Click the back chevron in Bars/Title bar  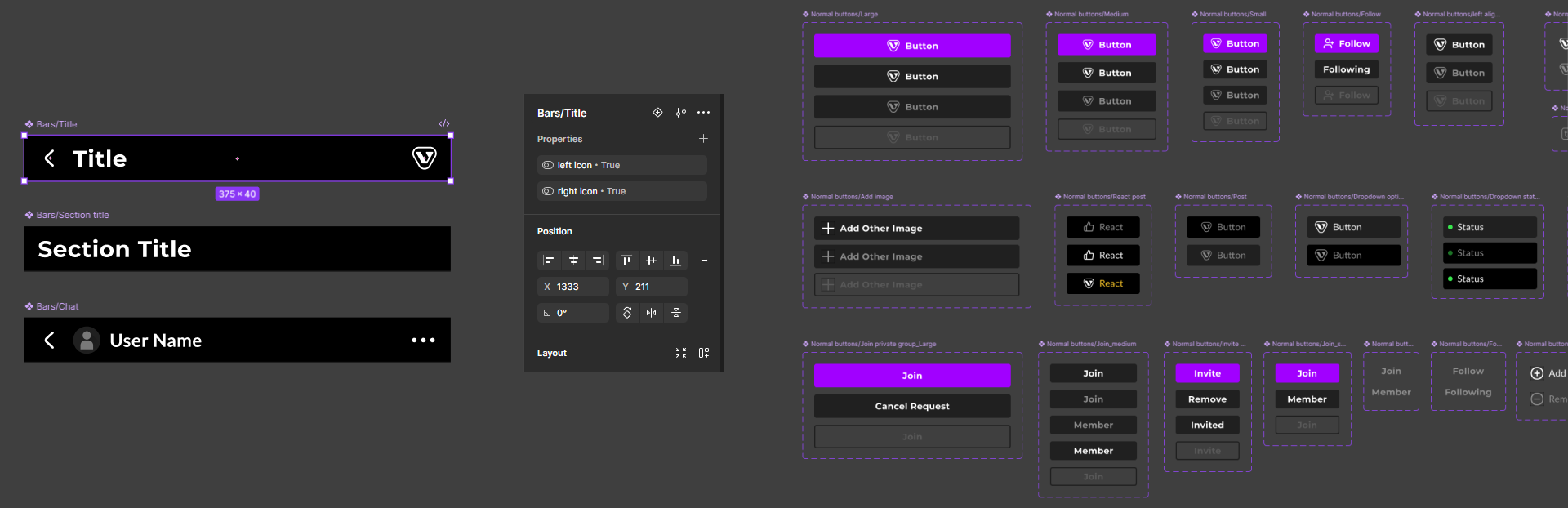click(49, 158)
